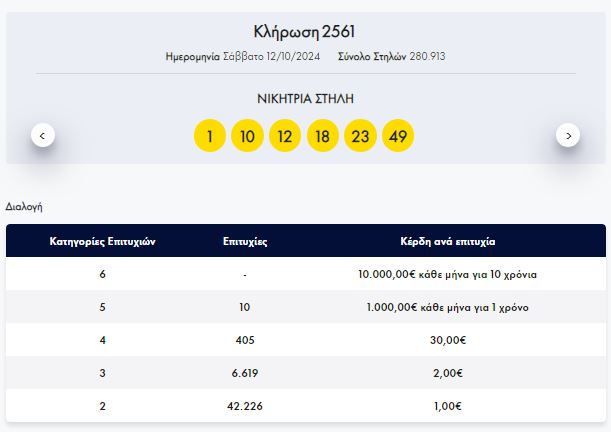The image size is (611, 432).
Task: Click the Κατηγορίες Επιτυχιών column header
Action: tap(103, 241)
